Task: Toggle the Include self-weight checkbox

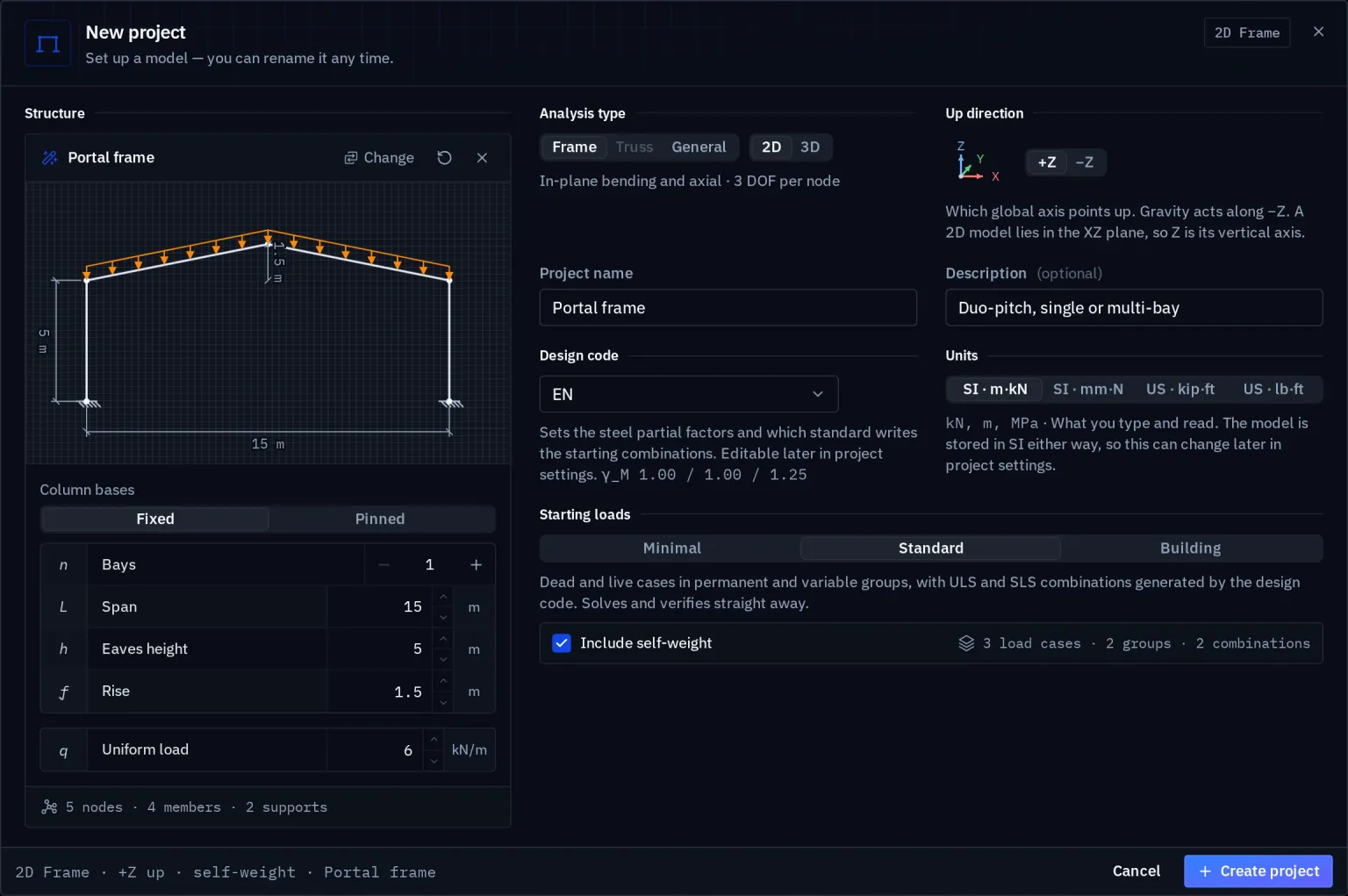Action: pyautogui.click(x=562, y=643)
